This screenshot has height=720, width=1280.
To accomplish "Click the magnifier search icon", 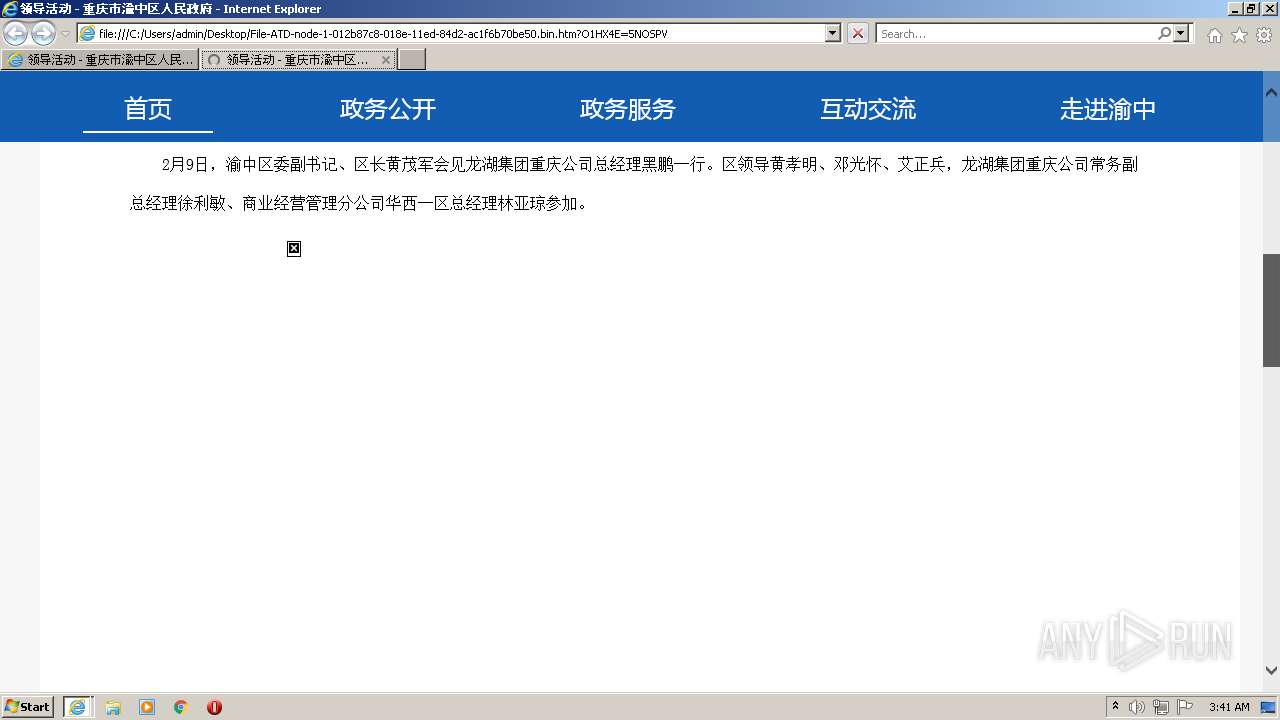I will coord(1164,33).
